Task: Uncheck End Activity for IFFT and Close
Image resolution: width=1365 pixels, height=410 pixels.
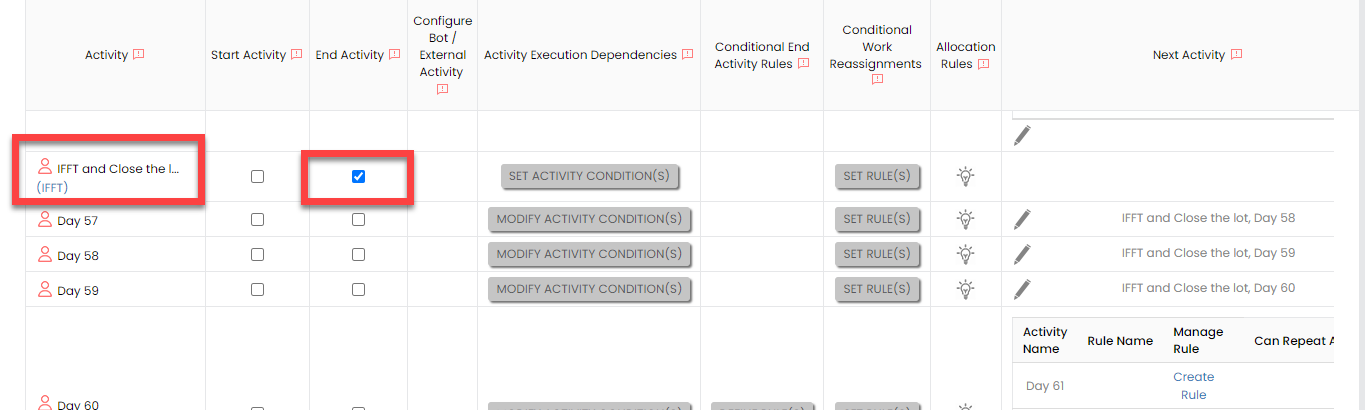Action: [358, 176]
